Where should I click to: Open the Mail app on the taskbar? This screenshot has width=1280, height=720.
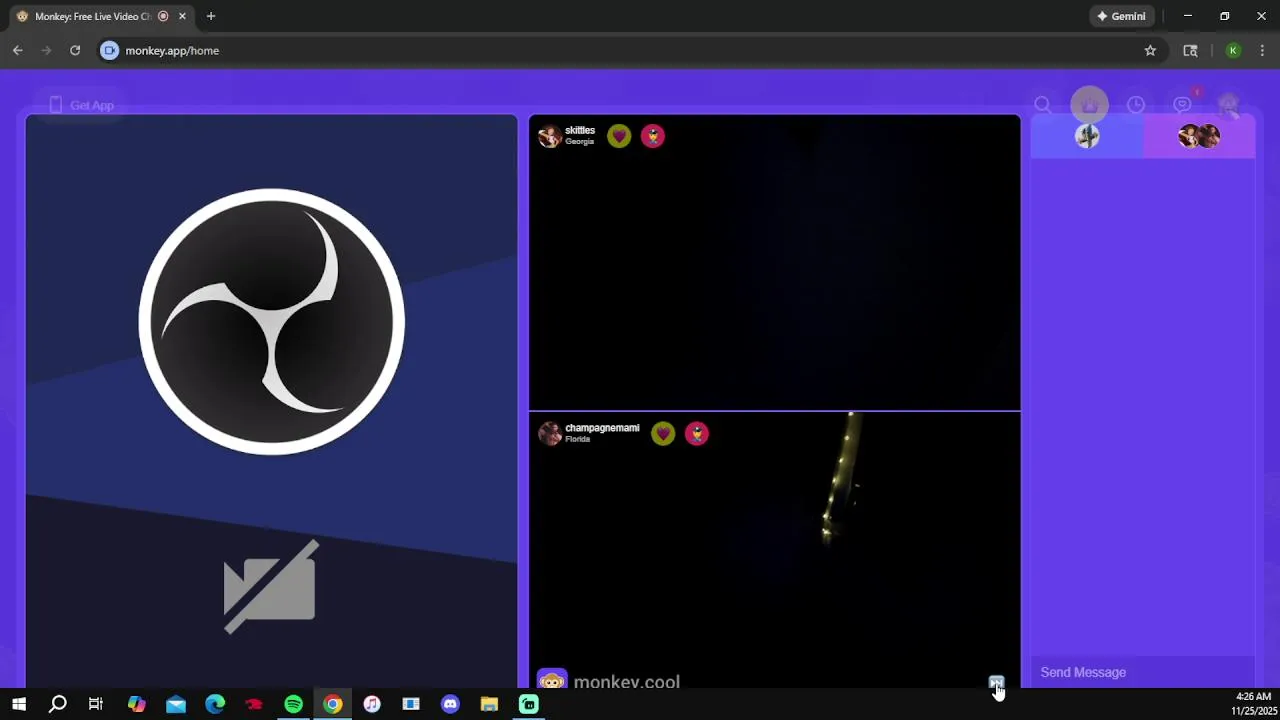pos(176,704)
